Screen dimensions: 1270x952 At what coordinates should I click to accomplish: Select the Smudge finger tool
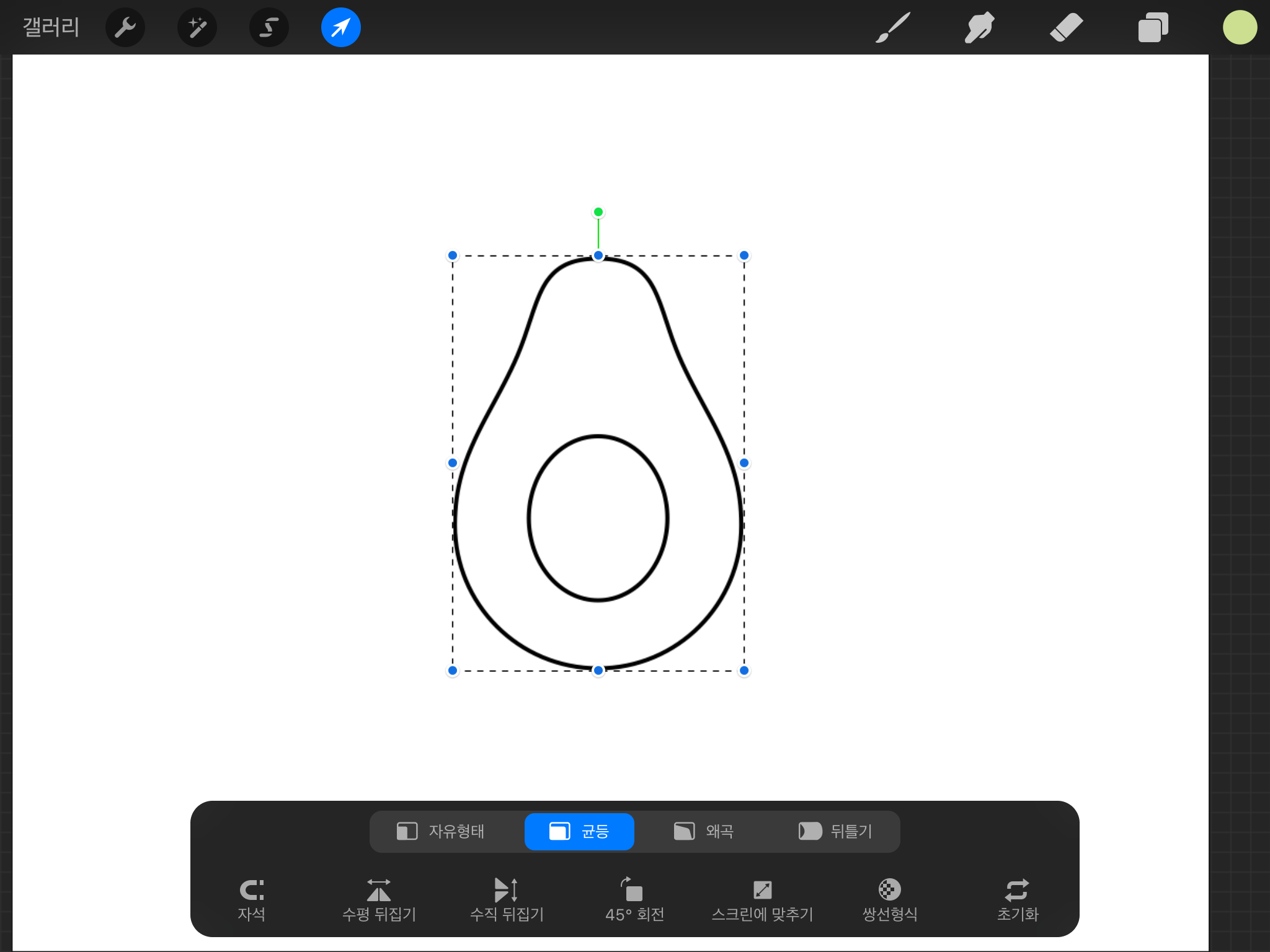(980, 27)
